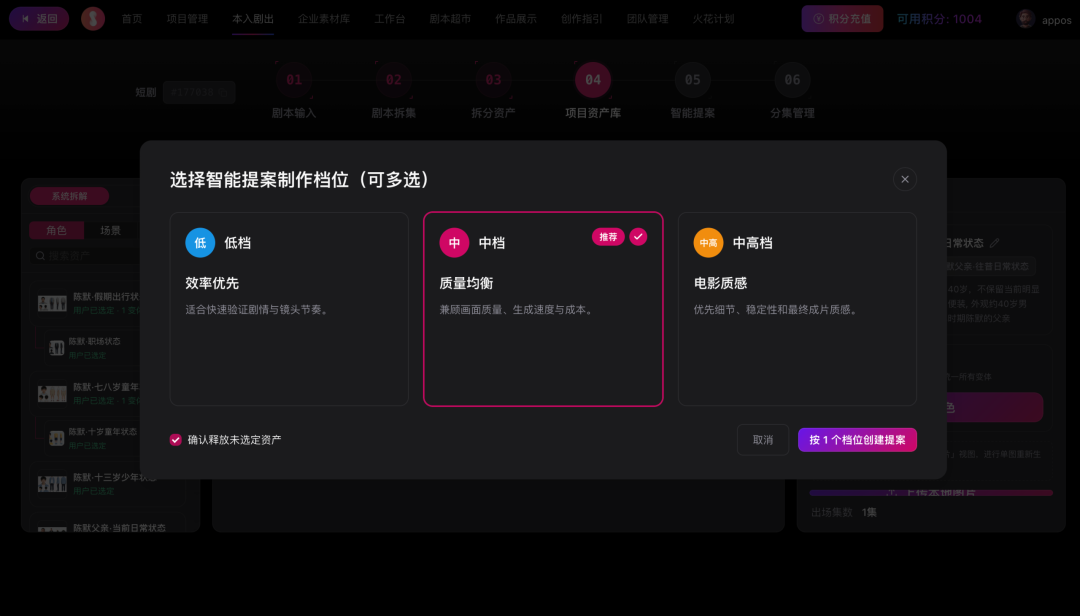This screenshot has width=1080, height=616.
Task: Select 陈默·十岁童年状态 asset thumbnail
Action: pyautogui.click(x=56, y=438)
